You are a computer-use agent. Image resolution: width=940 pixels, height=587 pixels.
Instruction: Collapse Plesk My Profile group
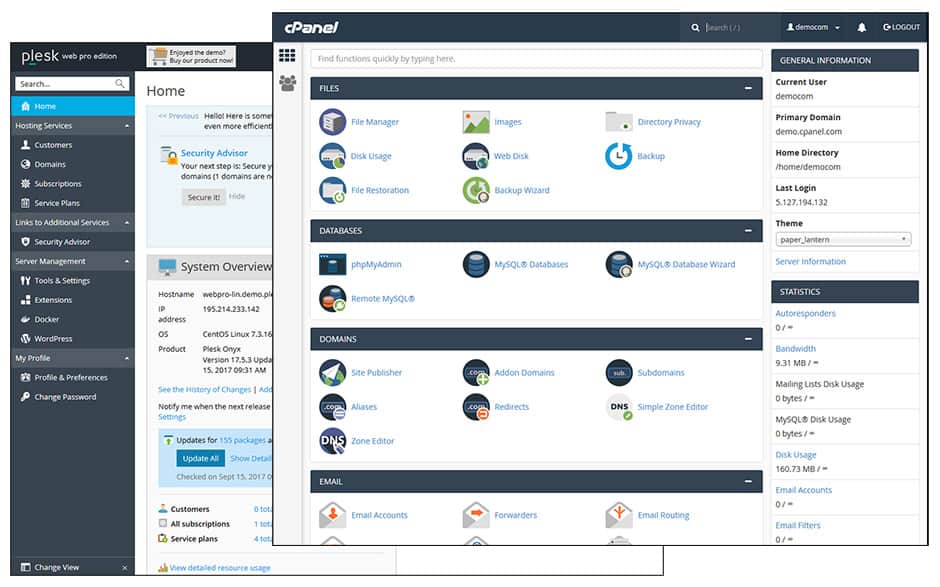click(127, 358)
